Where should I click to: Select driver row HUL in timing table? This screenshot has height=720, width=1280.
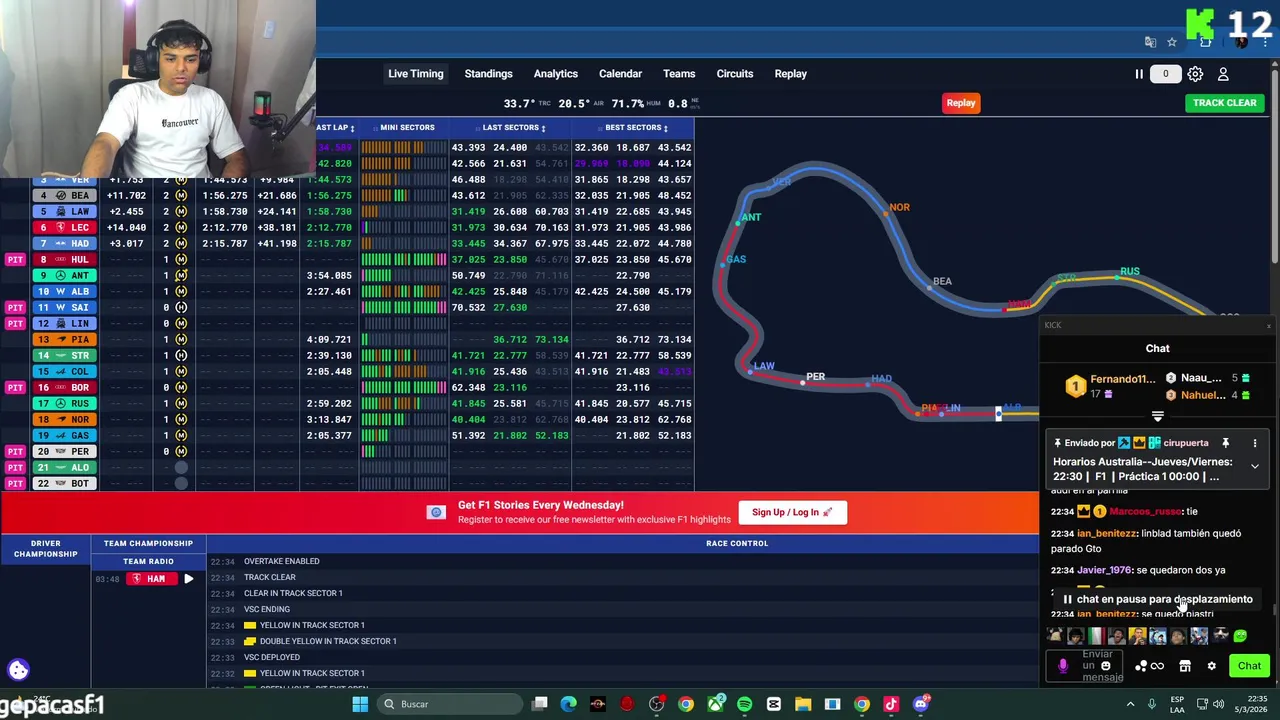pyautogui.click(x=347, y=260)
